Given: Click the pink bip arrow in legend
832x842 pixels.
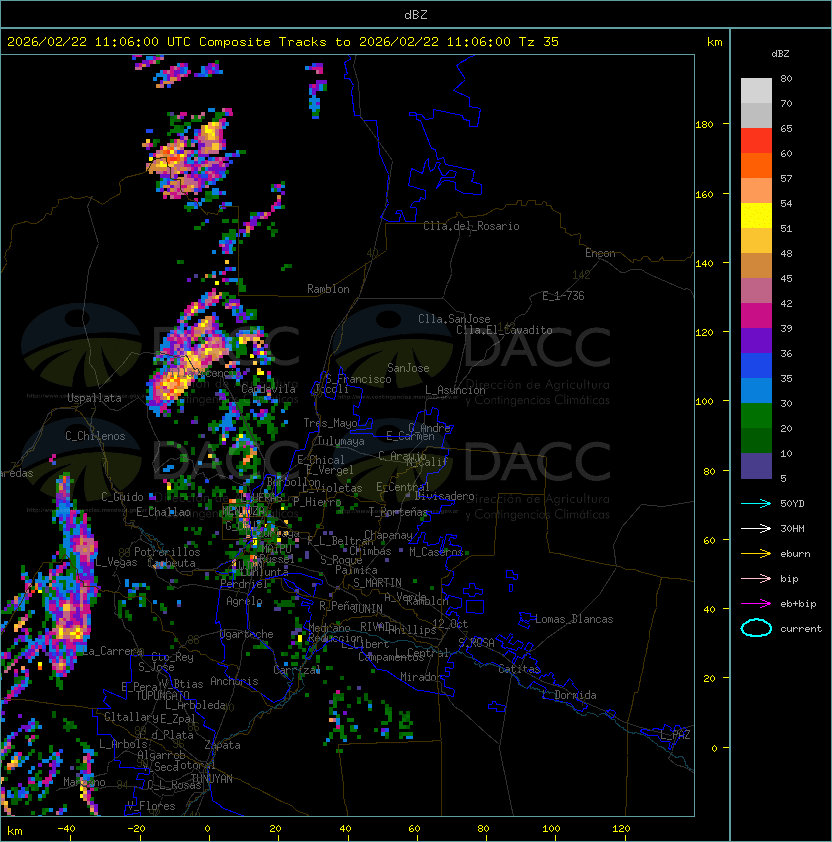Looking at the screenshot, I should pos(756,578).
